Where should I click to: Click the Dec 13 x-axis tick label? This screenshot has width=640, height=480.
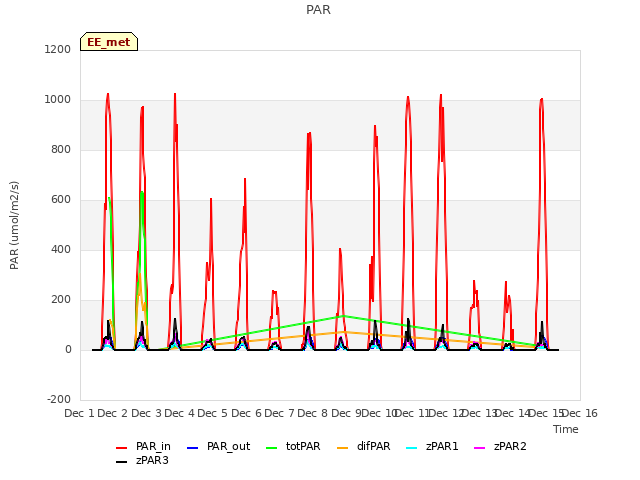(479, 413)
